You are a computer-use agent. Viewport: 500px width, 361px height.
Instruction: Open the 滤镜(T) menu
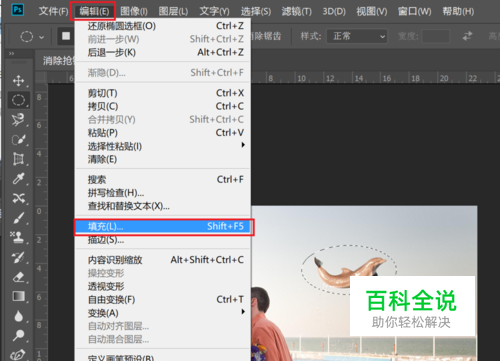coord(297,11)
